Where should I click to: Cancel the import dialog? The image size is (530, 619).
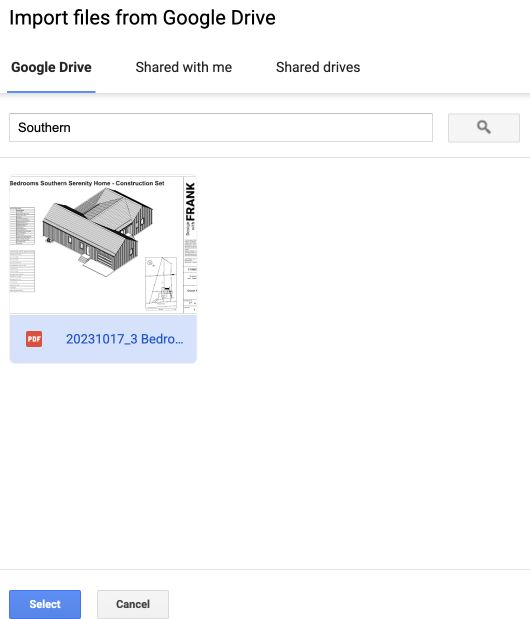[x=133, y=604]
